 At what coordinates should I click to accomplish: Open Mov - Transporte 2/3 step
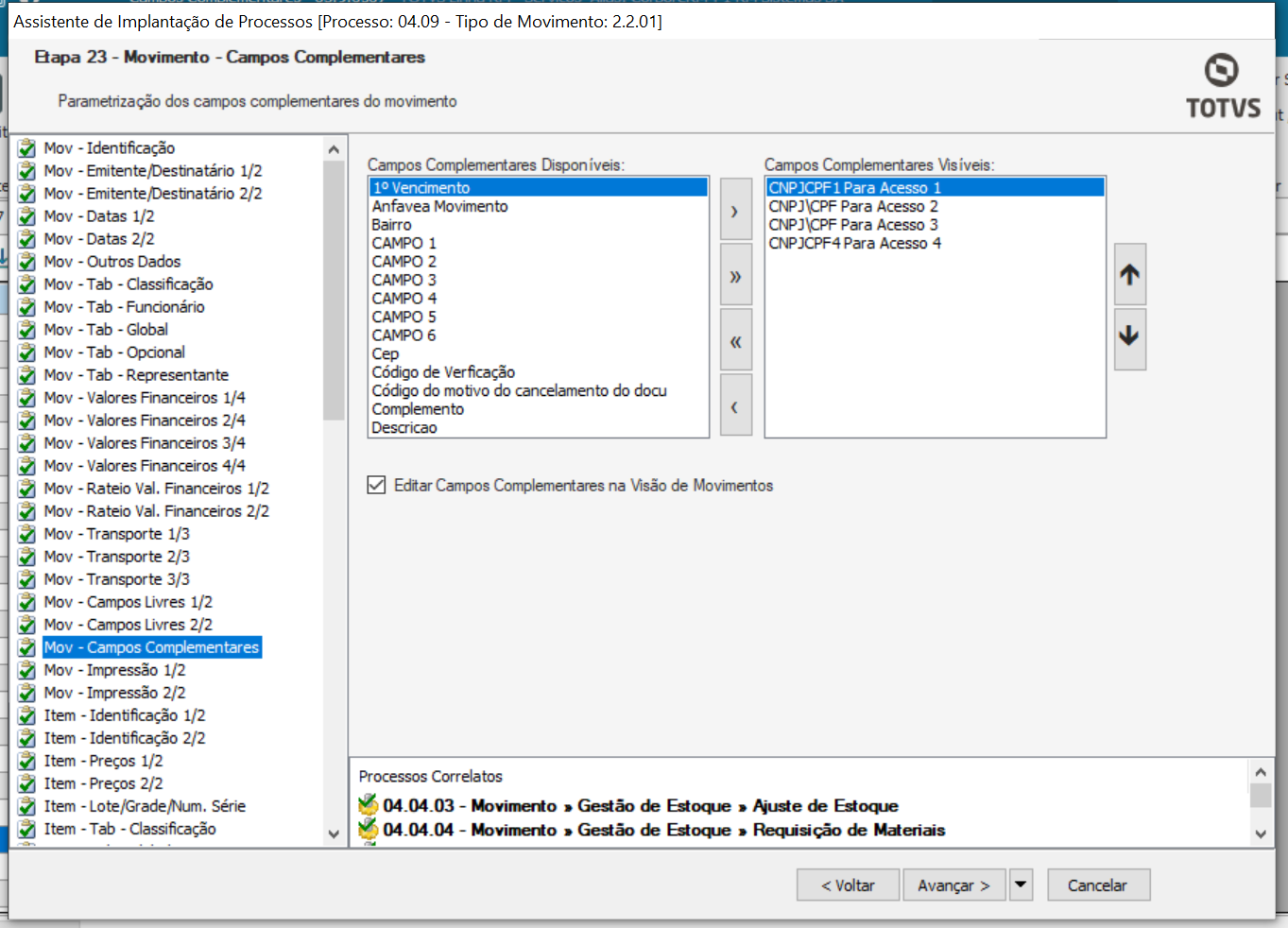116,557
